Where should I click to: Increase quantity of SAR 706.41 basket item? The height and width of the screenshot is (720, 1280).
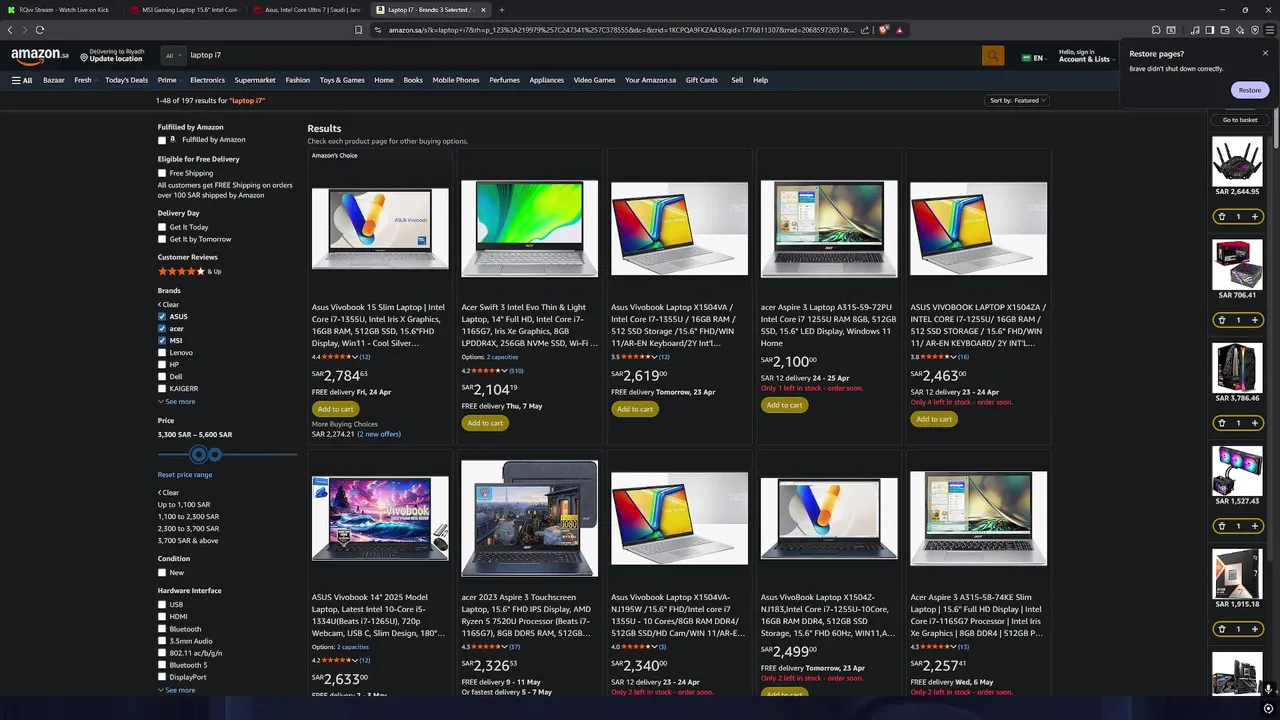pos(1254,320)
